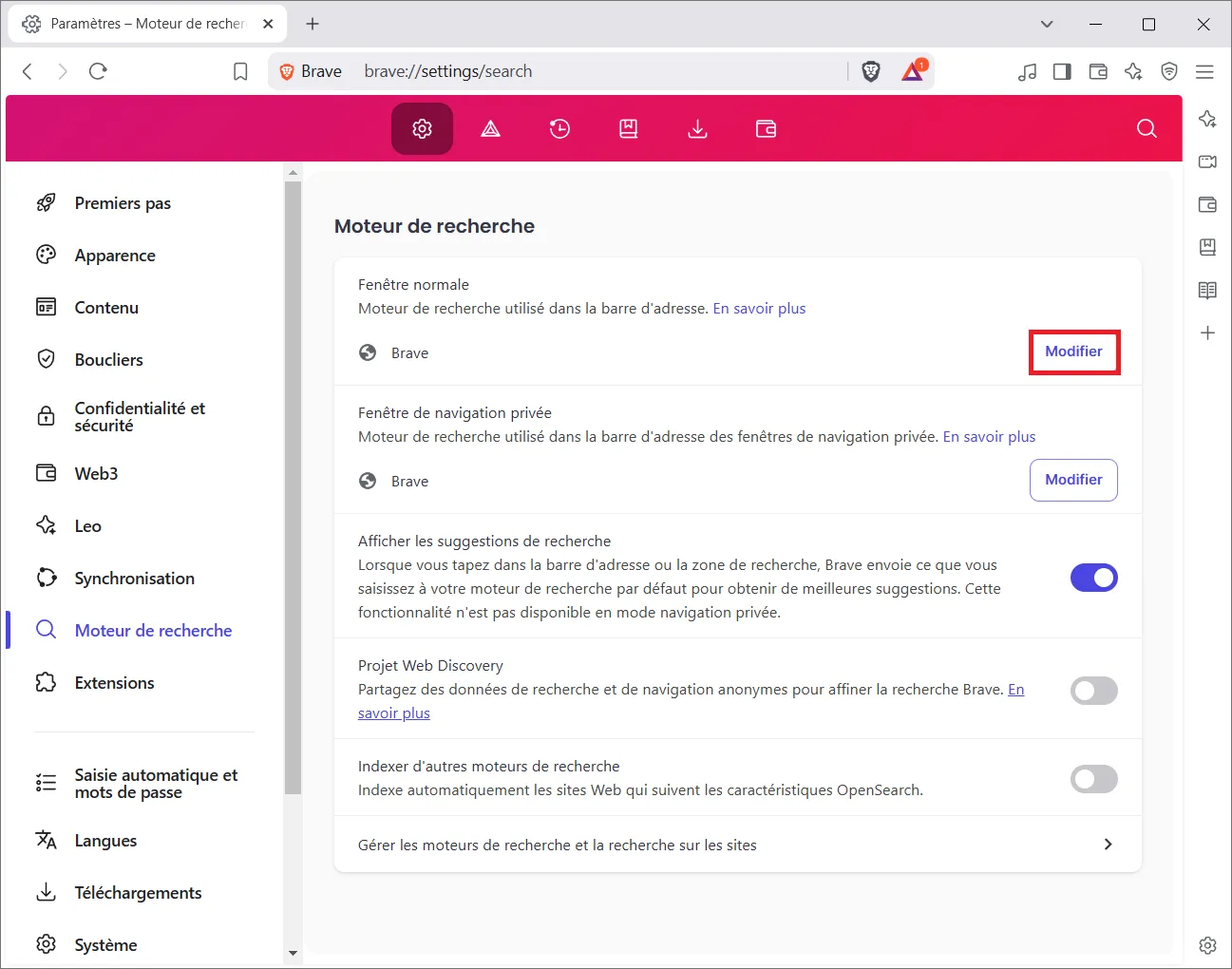
Task: Open the playlist music note icon
Action: click(1027, 71)
